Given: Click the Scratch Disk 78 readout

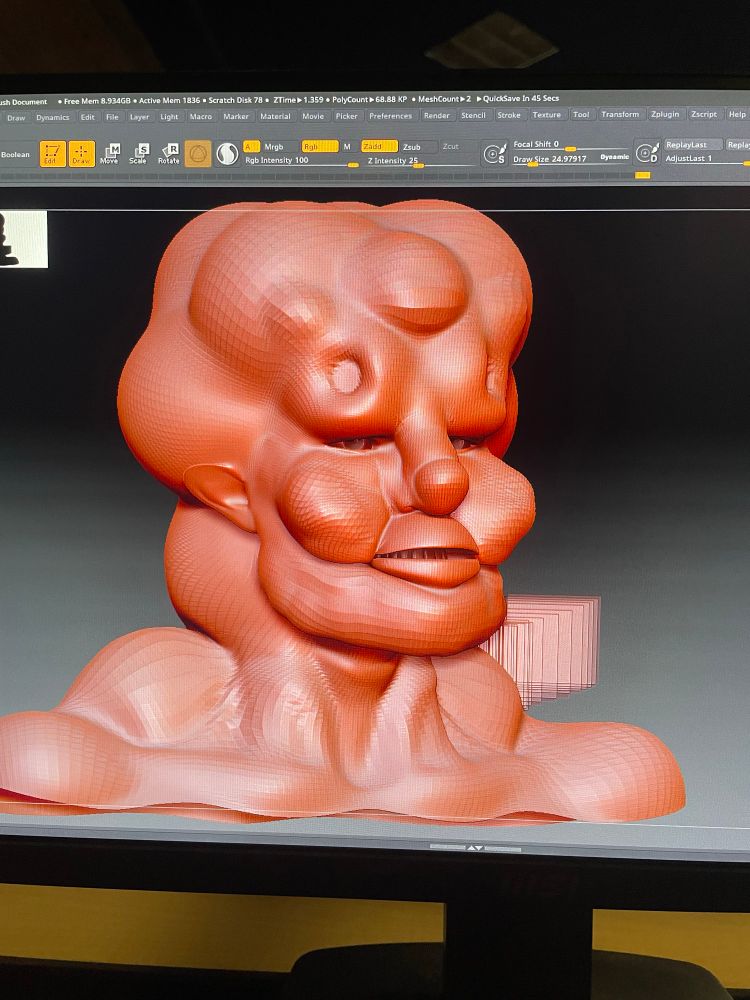Looking at the screenshot, I should coord(235,101).
